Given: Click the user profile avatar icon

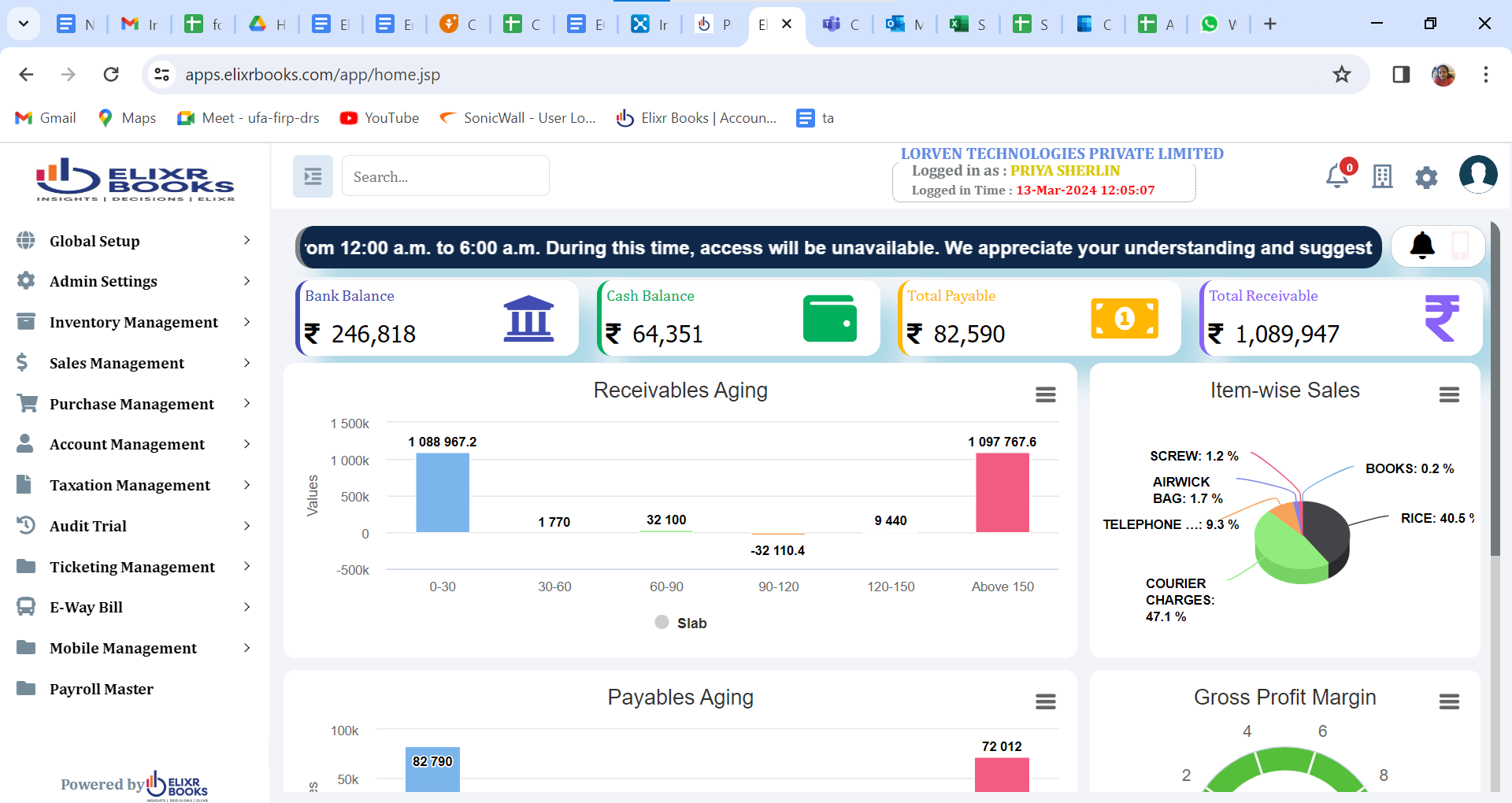Looking at the screenshot, I should point(1477,175).
